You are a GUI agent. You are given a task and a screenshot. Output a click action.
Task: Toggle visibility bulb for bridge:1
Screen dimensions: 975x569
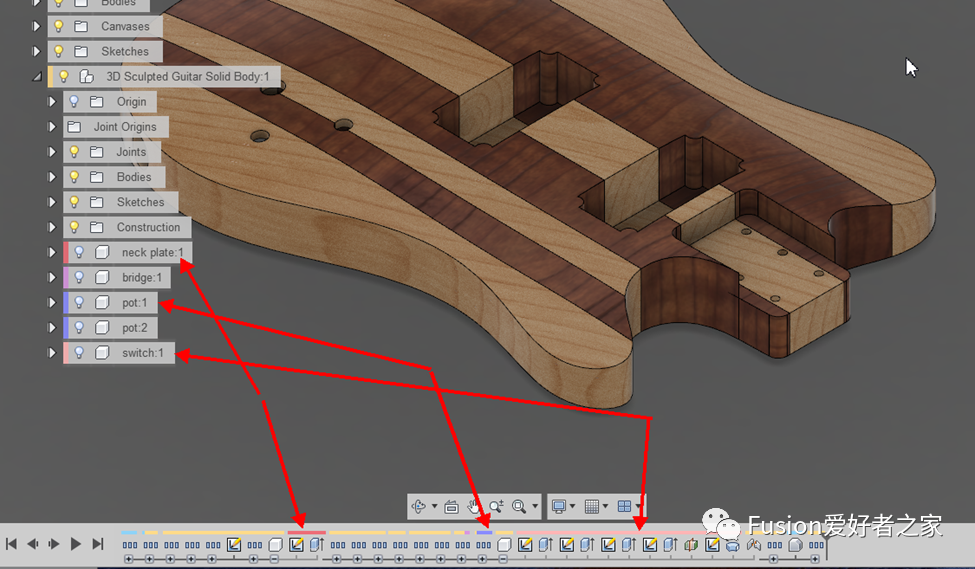(80, 277)
